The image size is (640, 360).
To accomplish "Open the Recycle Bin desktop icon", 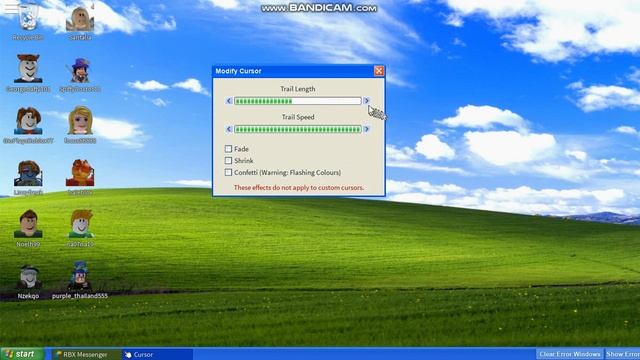I will 28,21.
